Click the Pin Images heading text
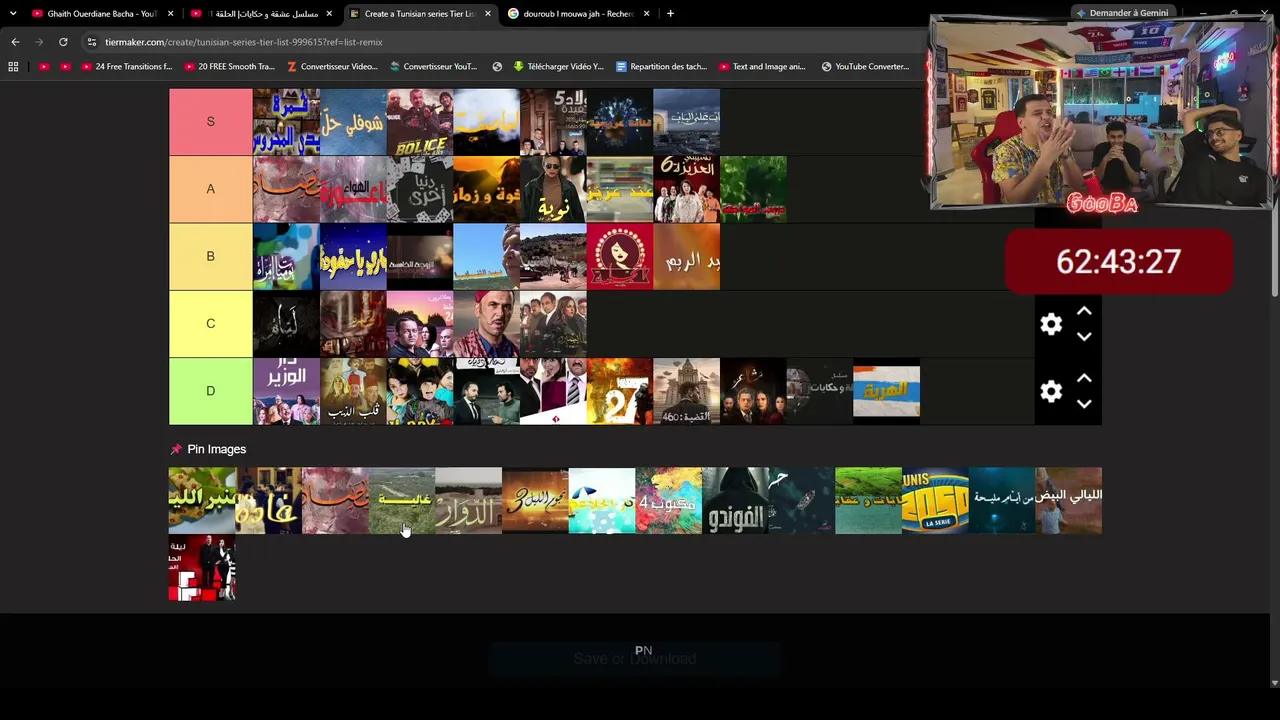 pyautogui.click(x=217, y=449)
